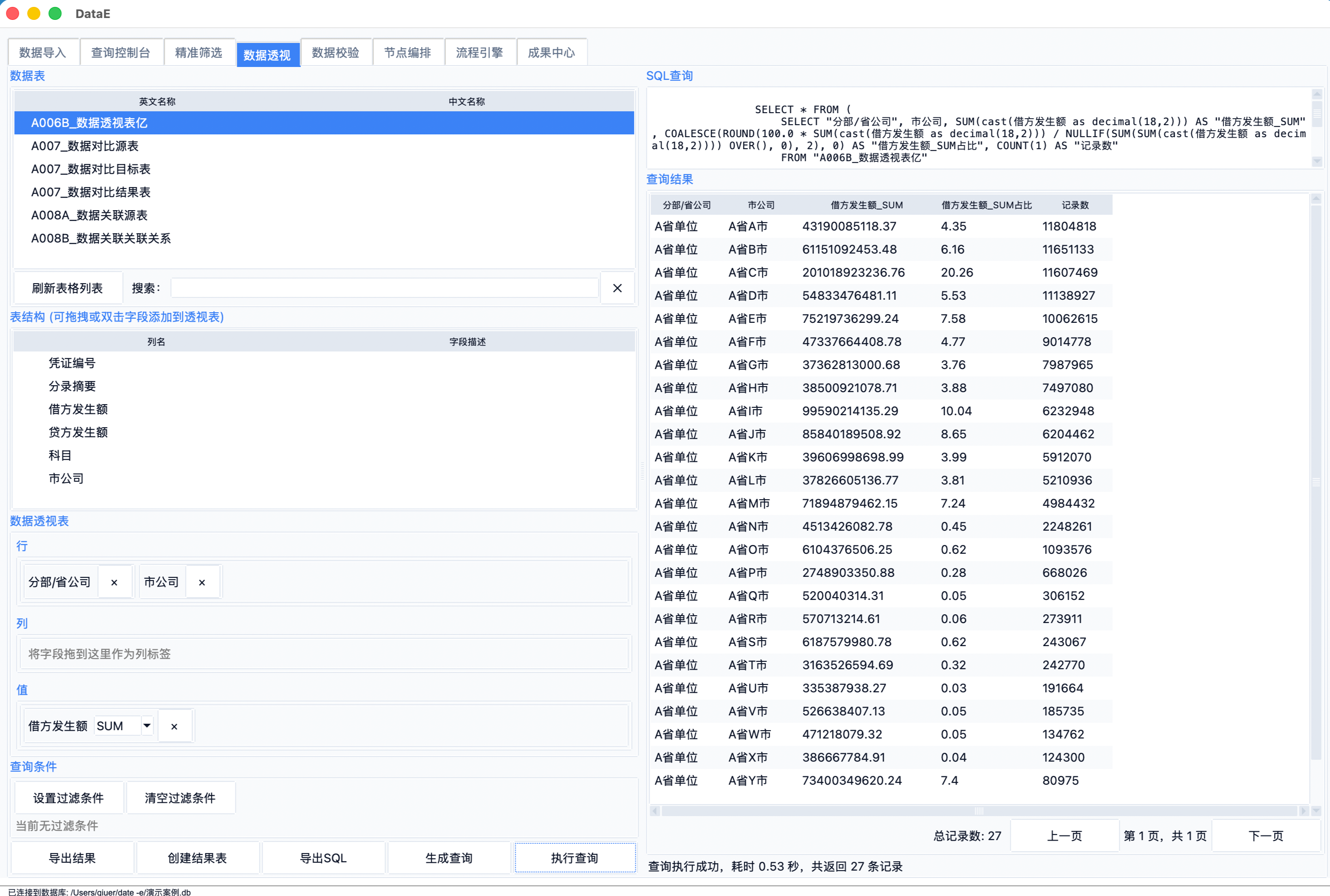Sort by 借方发生额_SUM column header
This screenshot has width=1330, height=896.
[867, 205]
